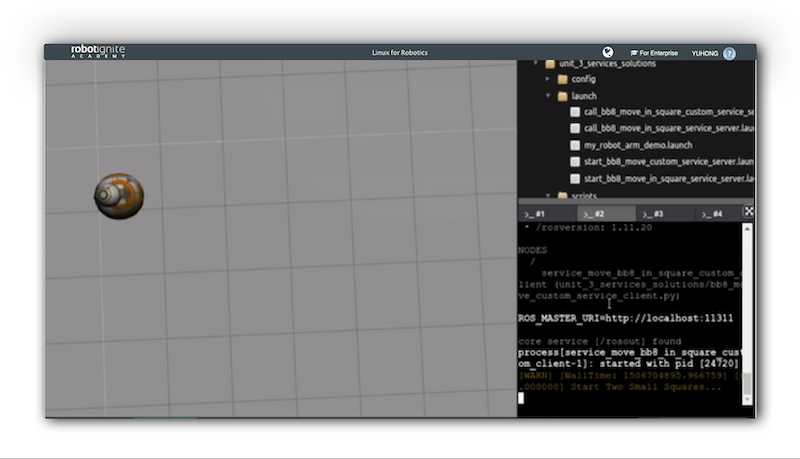The width and height of the screenshot is (800, 459).
Task: Click the file icon of call_bb8_move_in_square_custom_service
Action: (x=575, y=112)
